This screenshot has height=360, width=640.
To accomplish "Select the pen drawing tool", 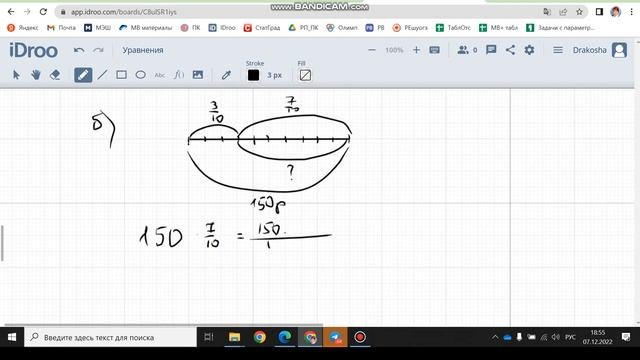I will click(x=83, y=75).
